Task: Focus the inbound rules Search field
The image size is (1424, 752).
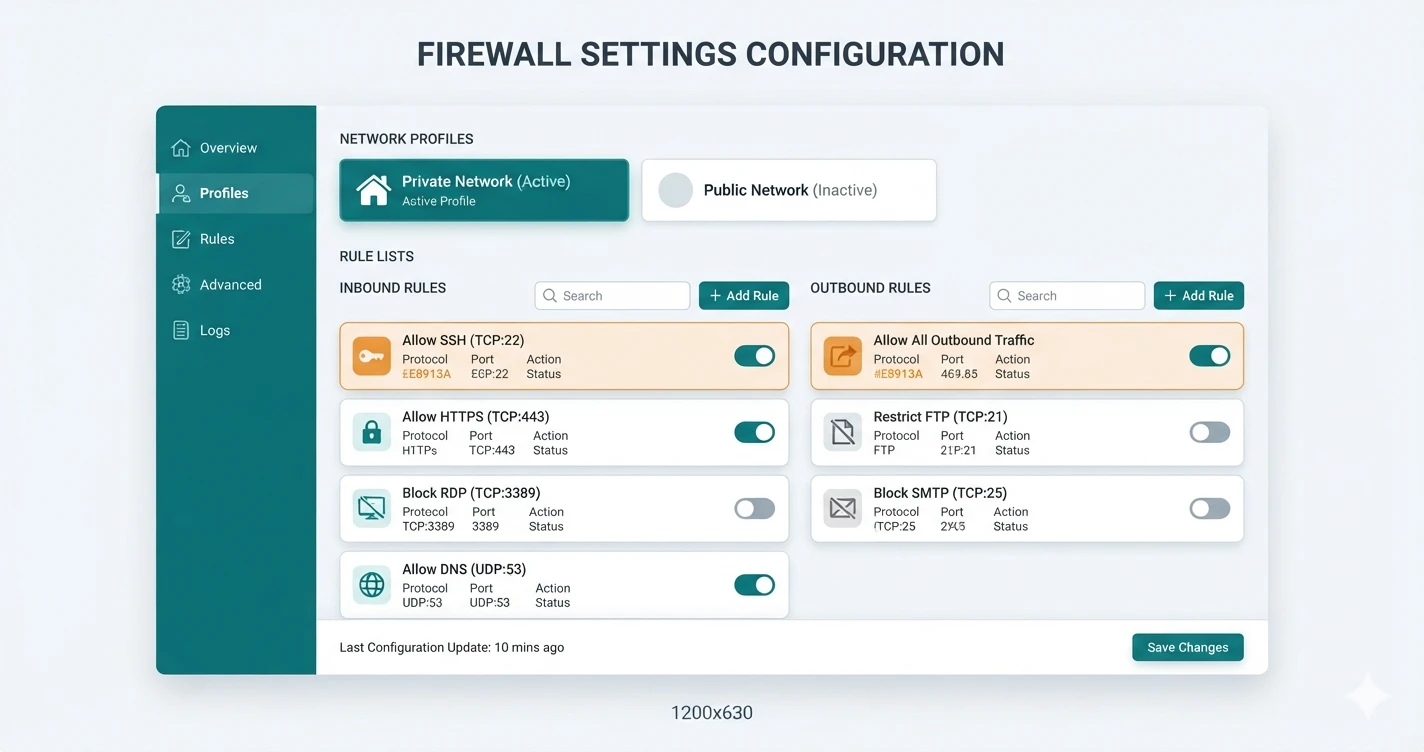Action: (x=613, y=296)
